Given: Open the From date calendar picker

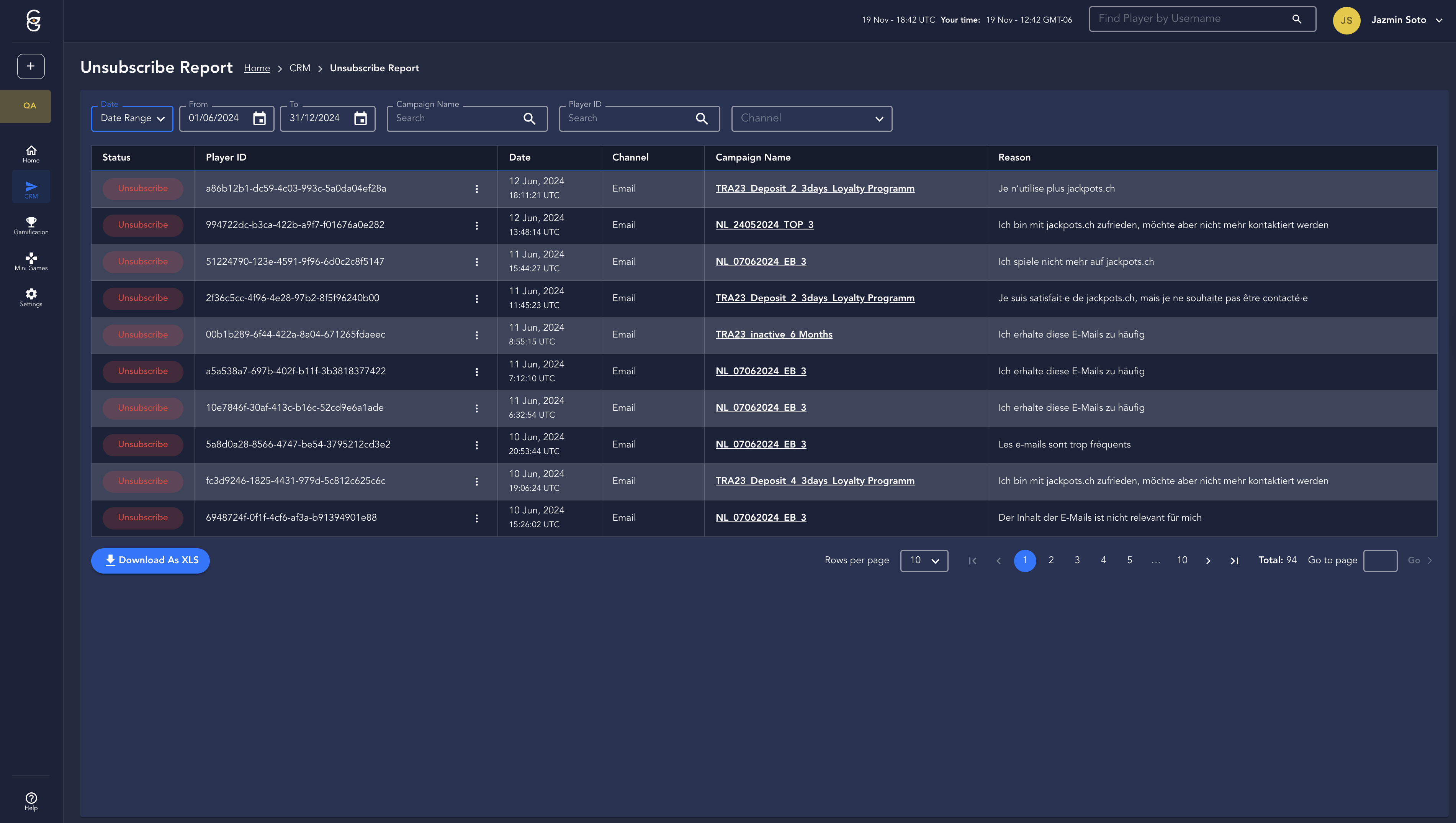Looking at the screenshot, I should pos(259,119).
